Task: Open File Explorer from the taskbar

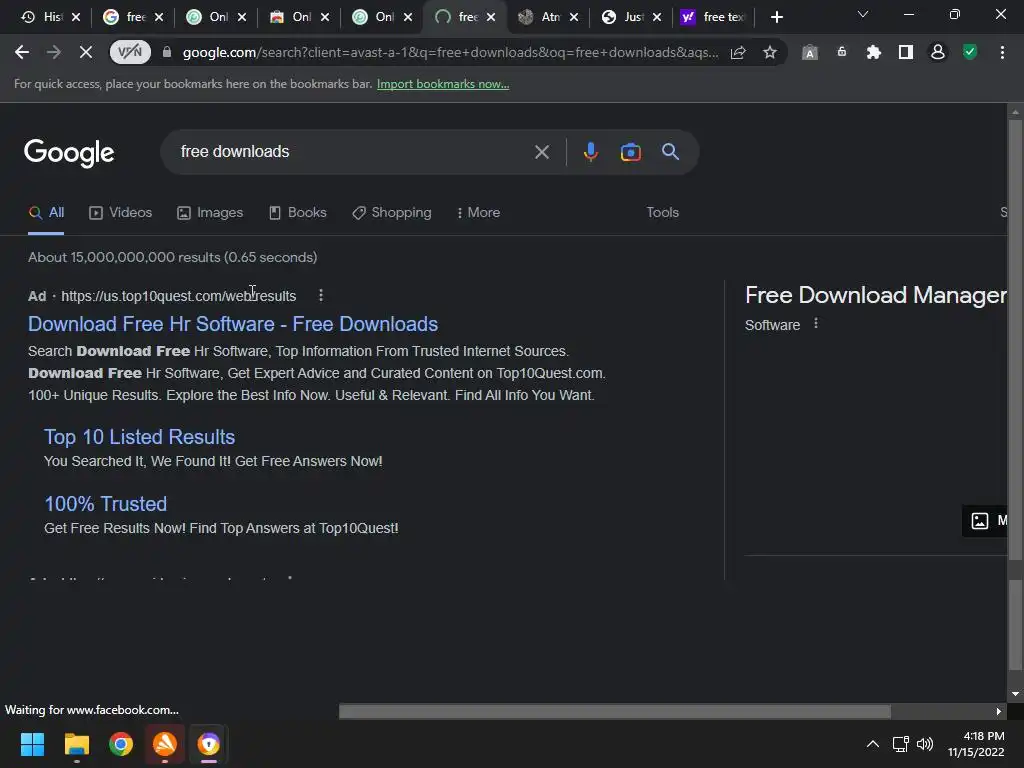Action: (76, 744)
